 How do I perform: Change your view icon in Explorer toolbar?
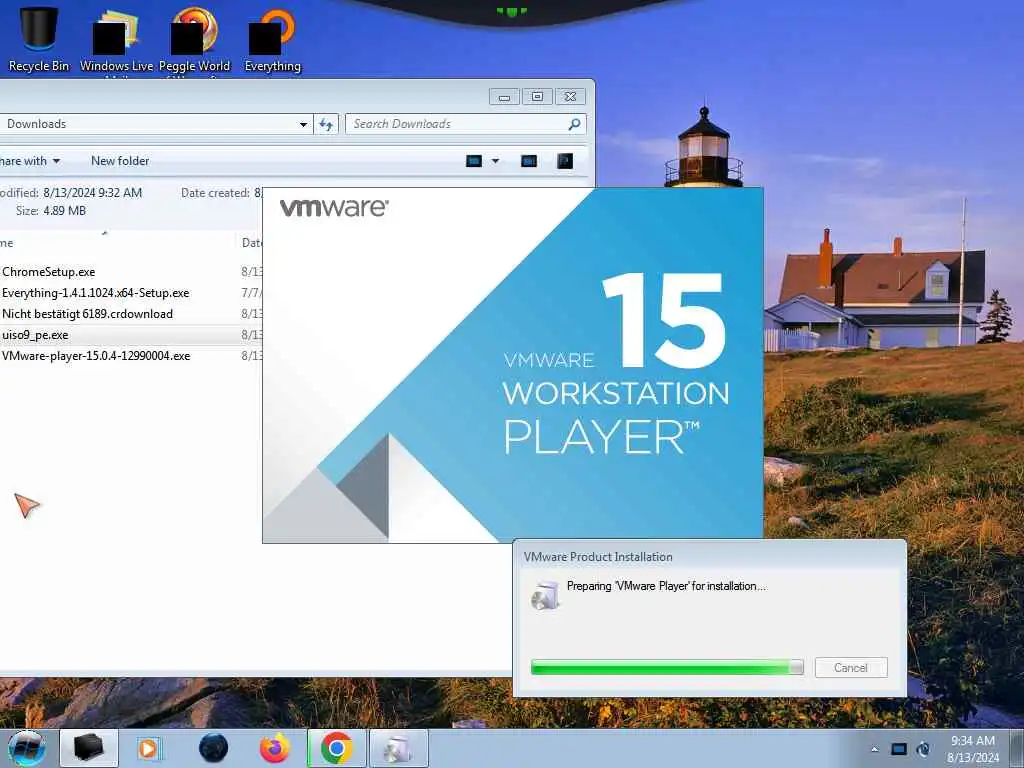pyautogui.click(x=473, y=161)
